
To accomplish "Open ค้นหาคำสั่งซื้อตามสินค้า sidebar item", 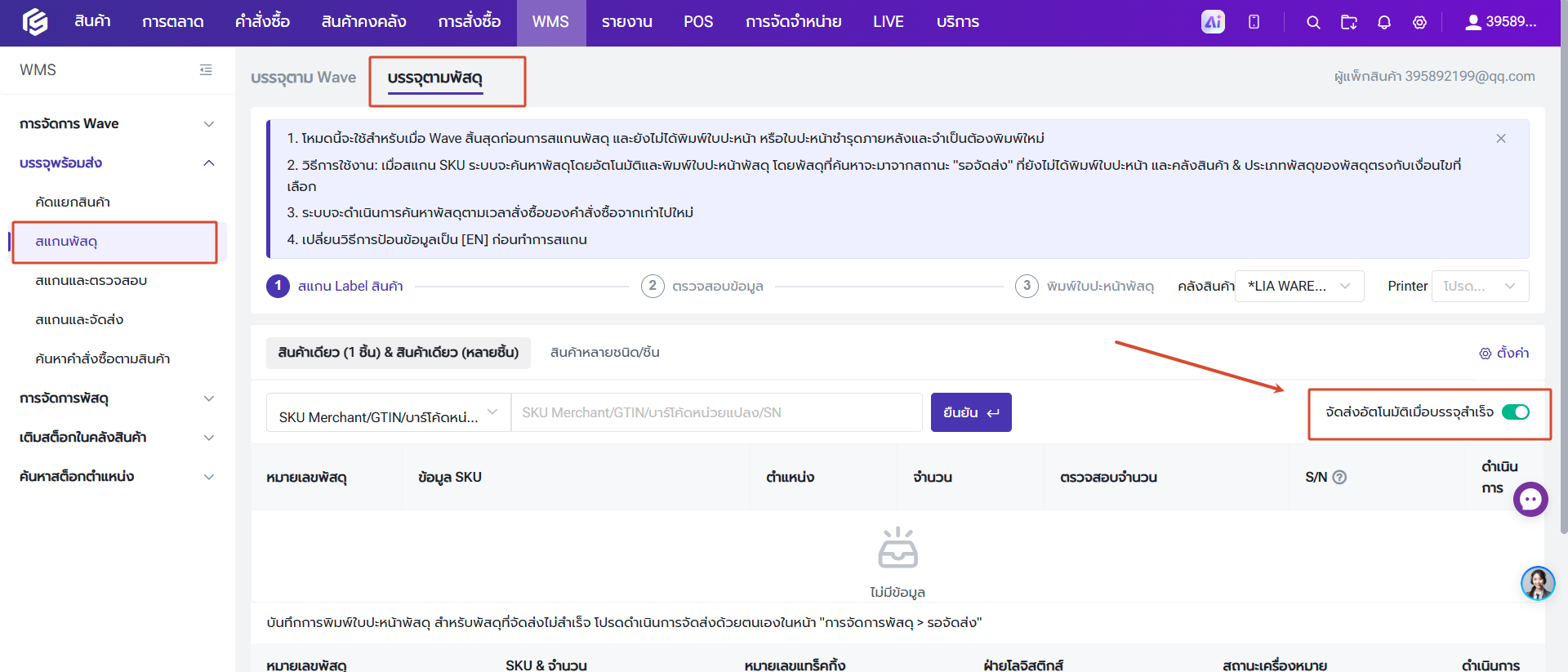I will point(103,359).
